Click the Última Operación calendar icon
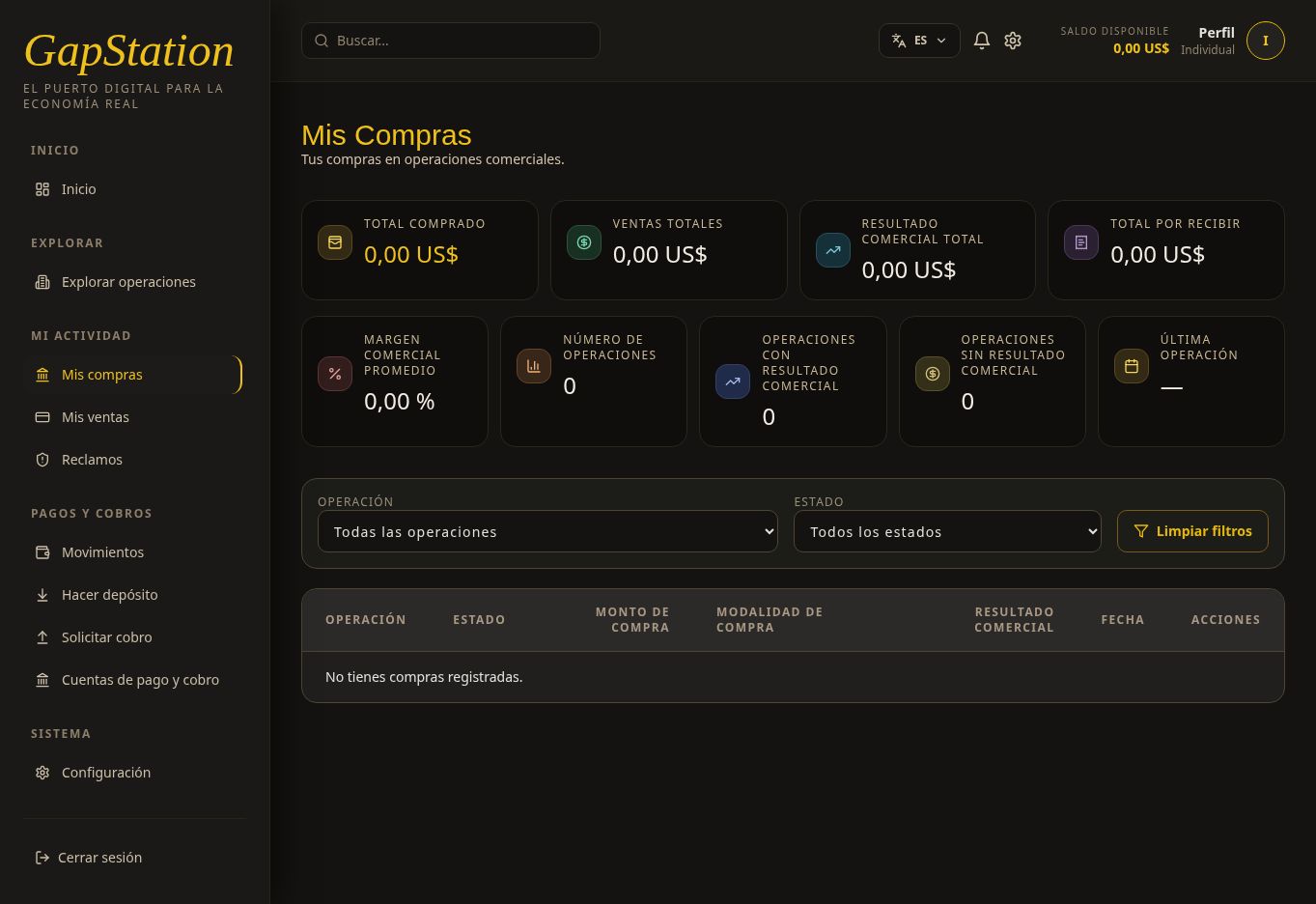This screenshot has width=1316, height=904. 1132,366
